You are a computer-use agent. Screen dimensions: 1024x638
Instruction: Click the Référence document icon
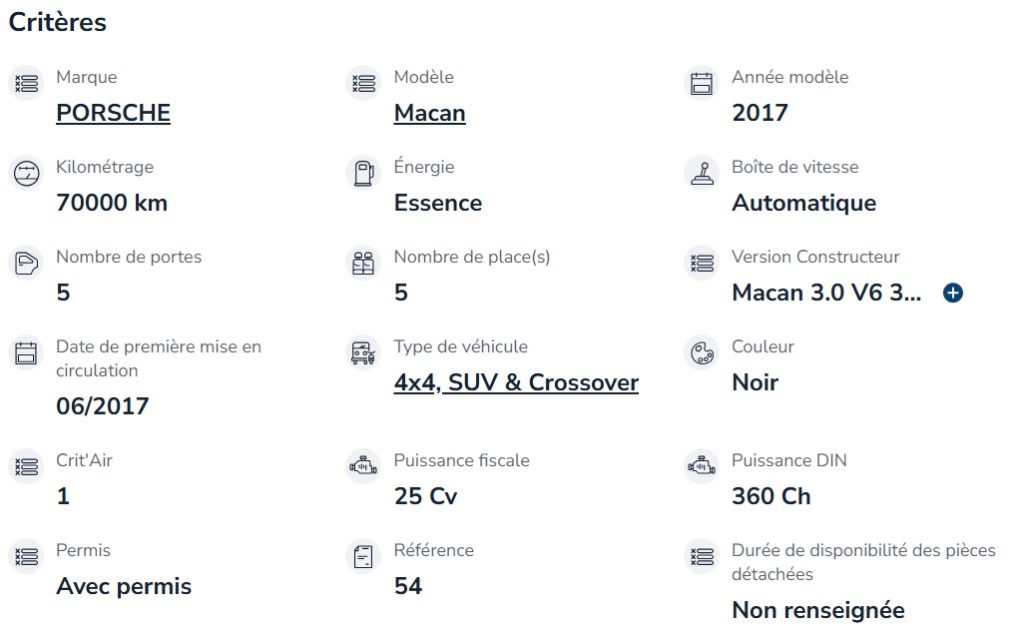click(x=364, y=556)
